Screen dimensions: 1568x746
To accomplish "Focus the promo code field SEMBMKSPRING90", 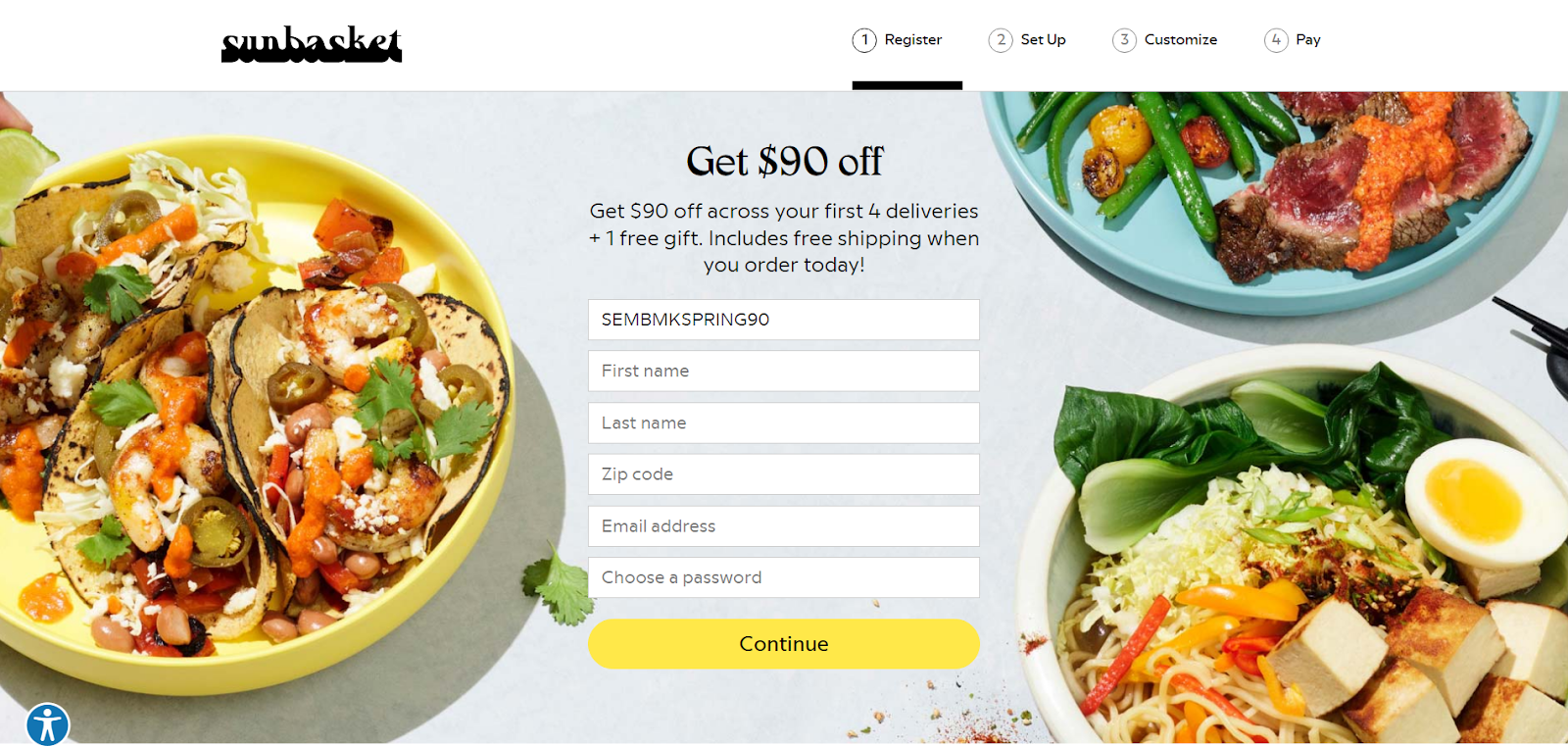I will (784, 320).
